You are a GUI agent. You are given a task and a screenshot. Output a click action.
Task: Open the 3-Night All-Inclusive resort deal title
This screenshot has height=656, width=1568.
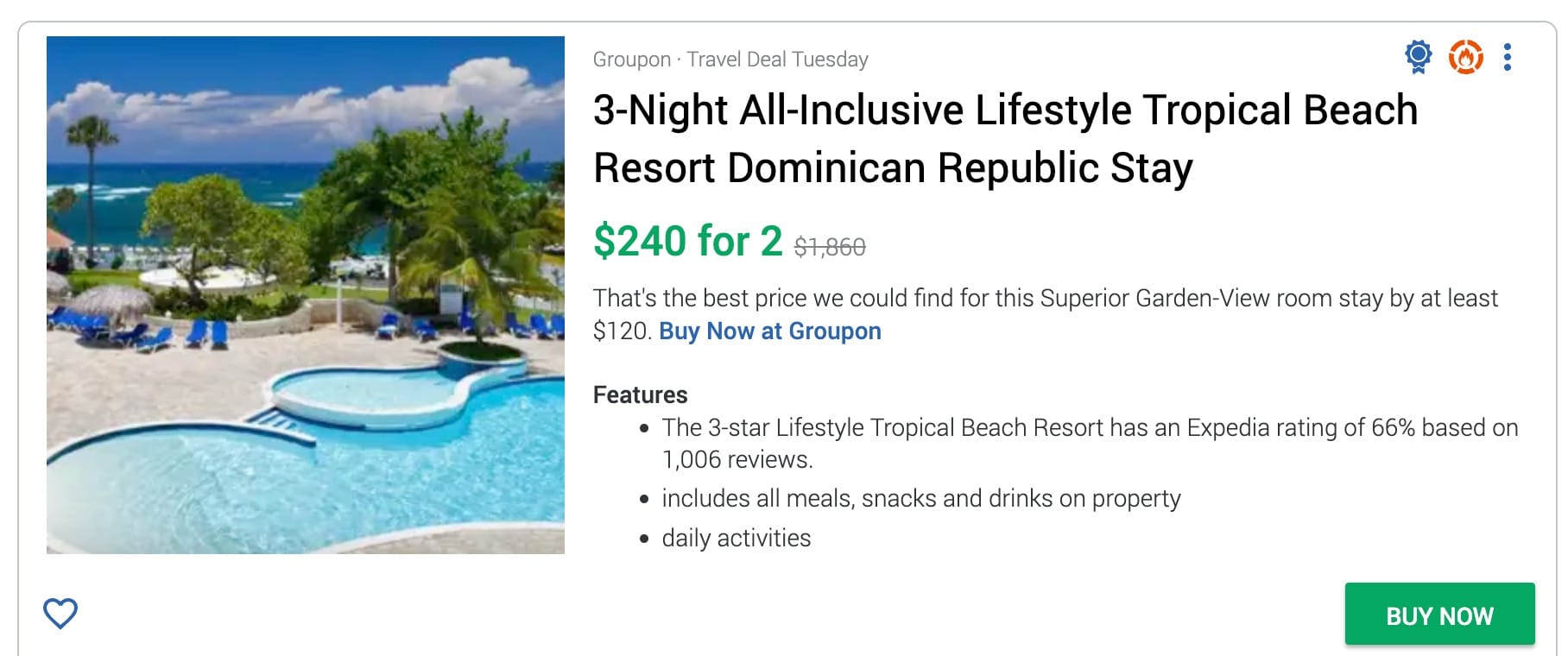click(1005, 110)
